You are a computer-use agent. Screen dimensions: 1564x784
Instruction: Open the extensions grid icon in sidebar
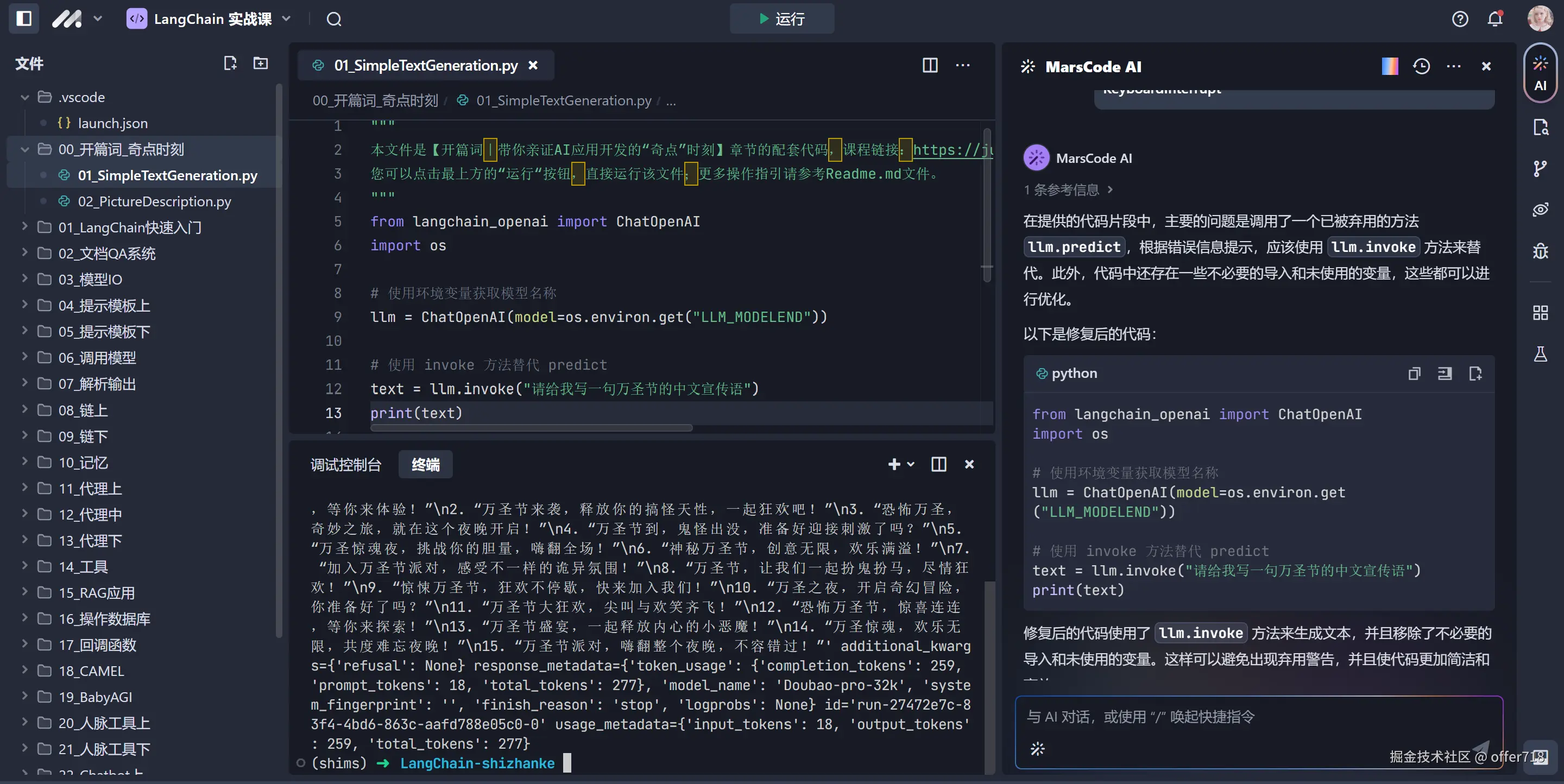click(x=1540, y=313)
